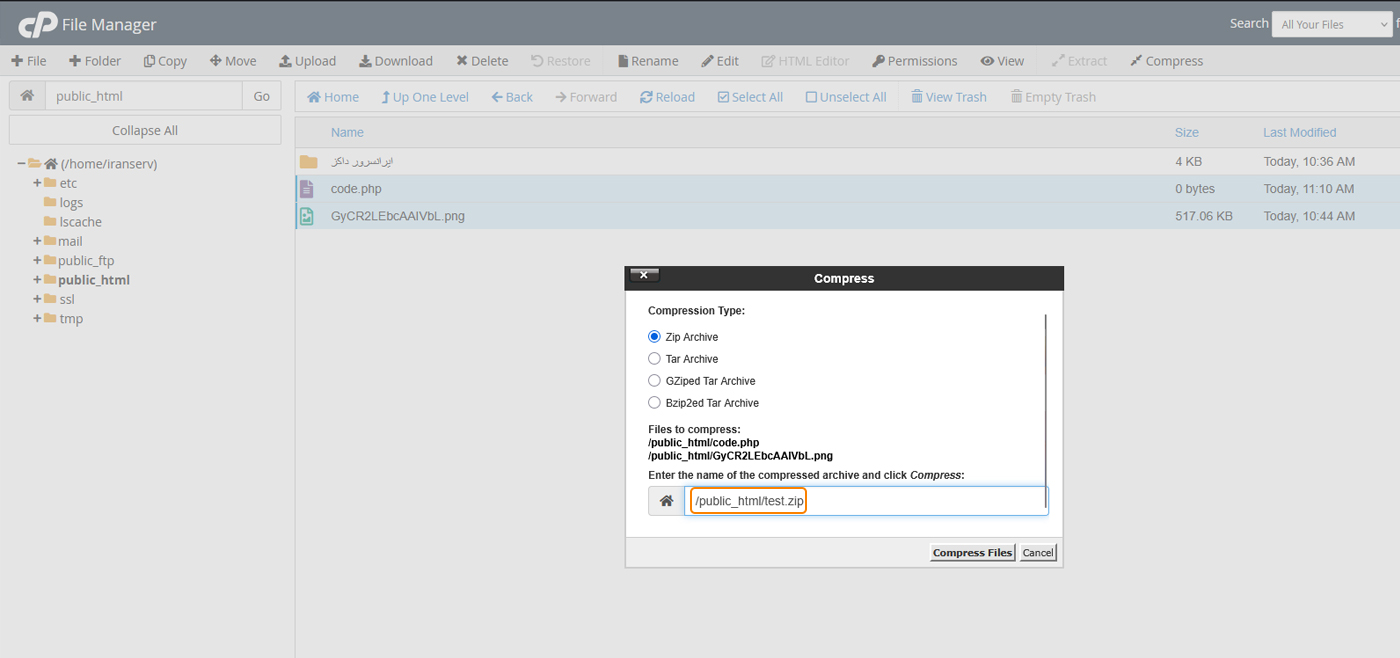Click the Upload toolbar icon
This screenshot has height=658, width=1400.
[285, 61]
